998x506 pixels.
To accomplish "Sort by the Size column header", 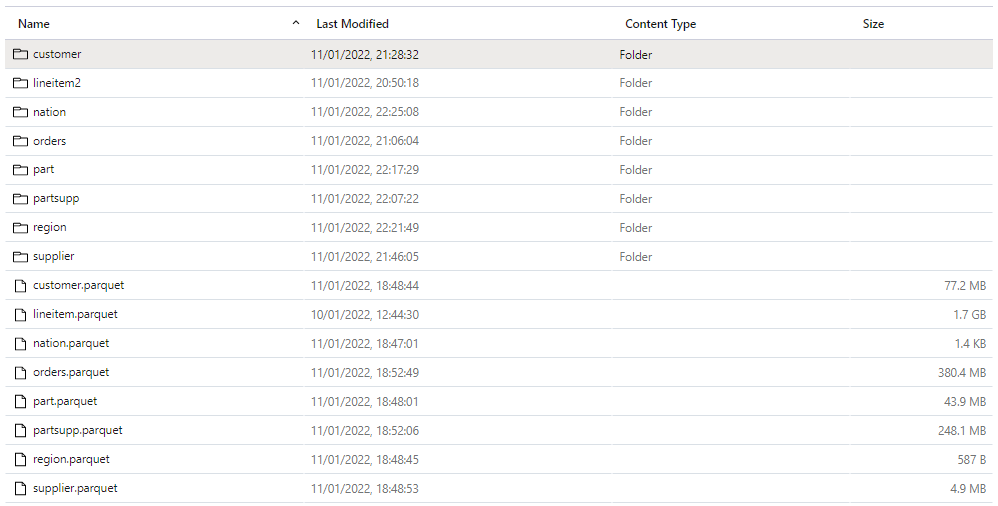I will point(873,24).
